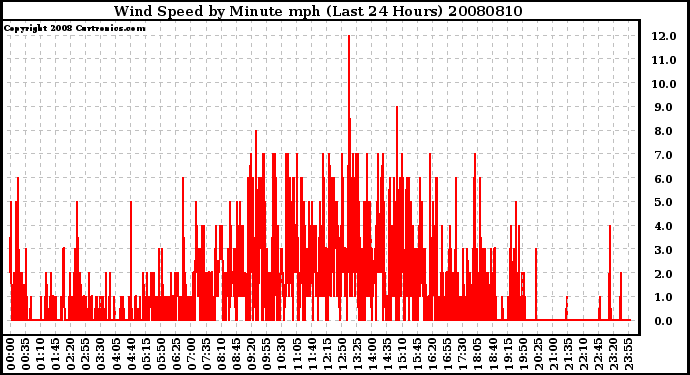This screenshot has width=690, height=375.
Task: Click the 00:00 time label
Action: point(10,354)
